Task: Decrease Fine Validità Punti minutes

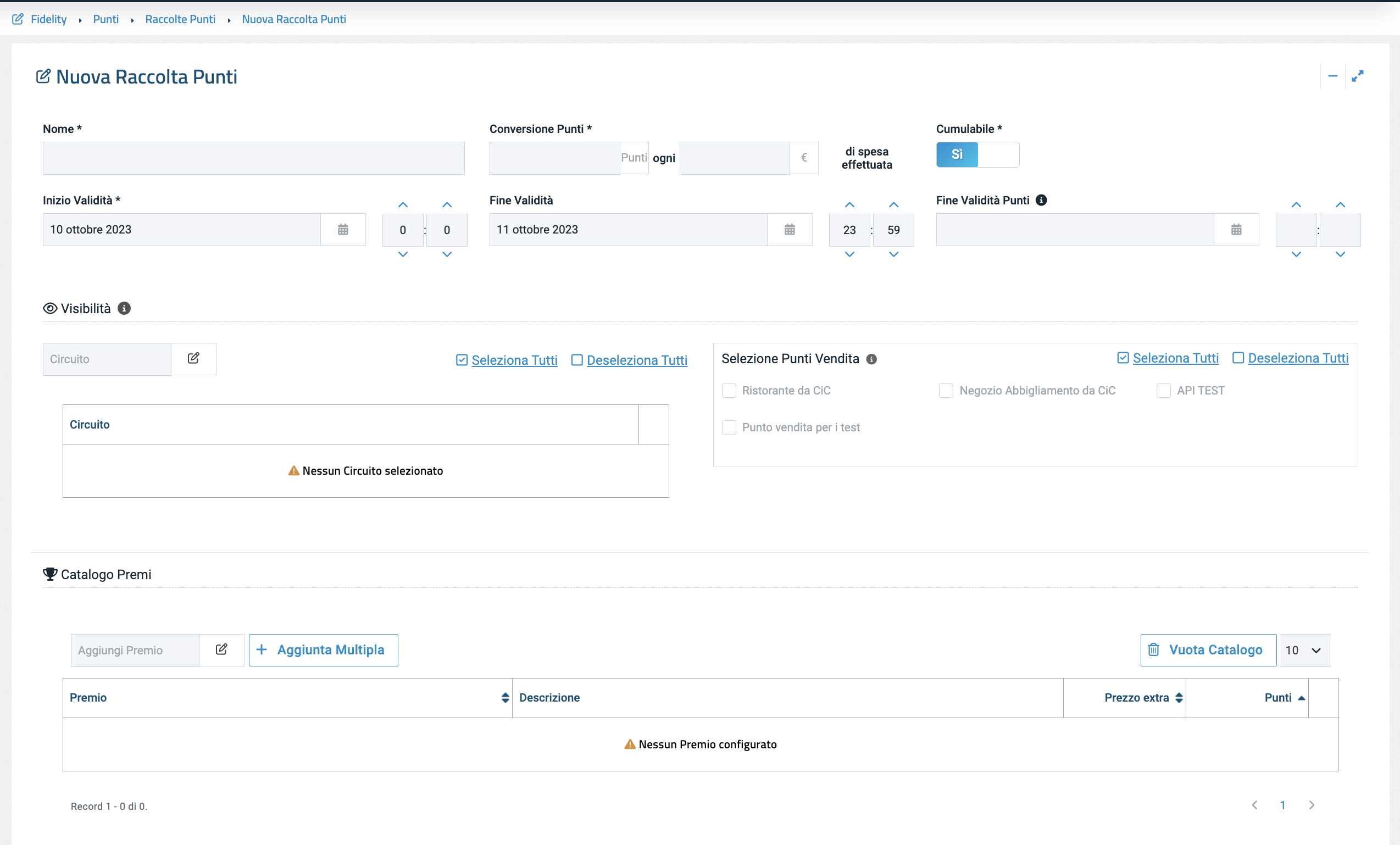Action: tap(1340, 254)
